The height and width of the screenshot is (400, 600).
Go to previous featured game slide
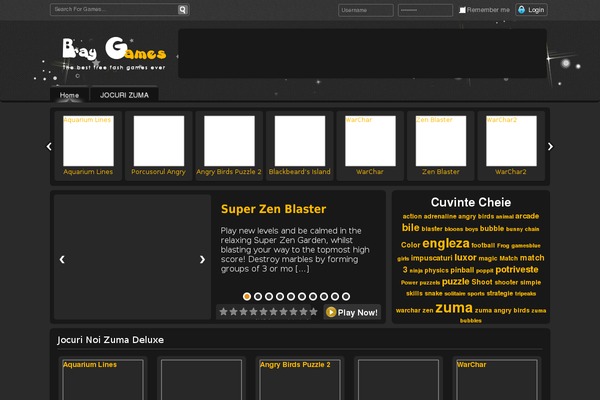(x=62, y=260)
